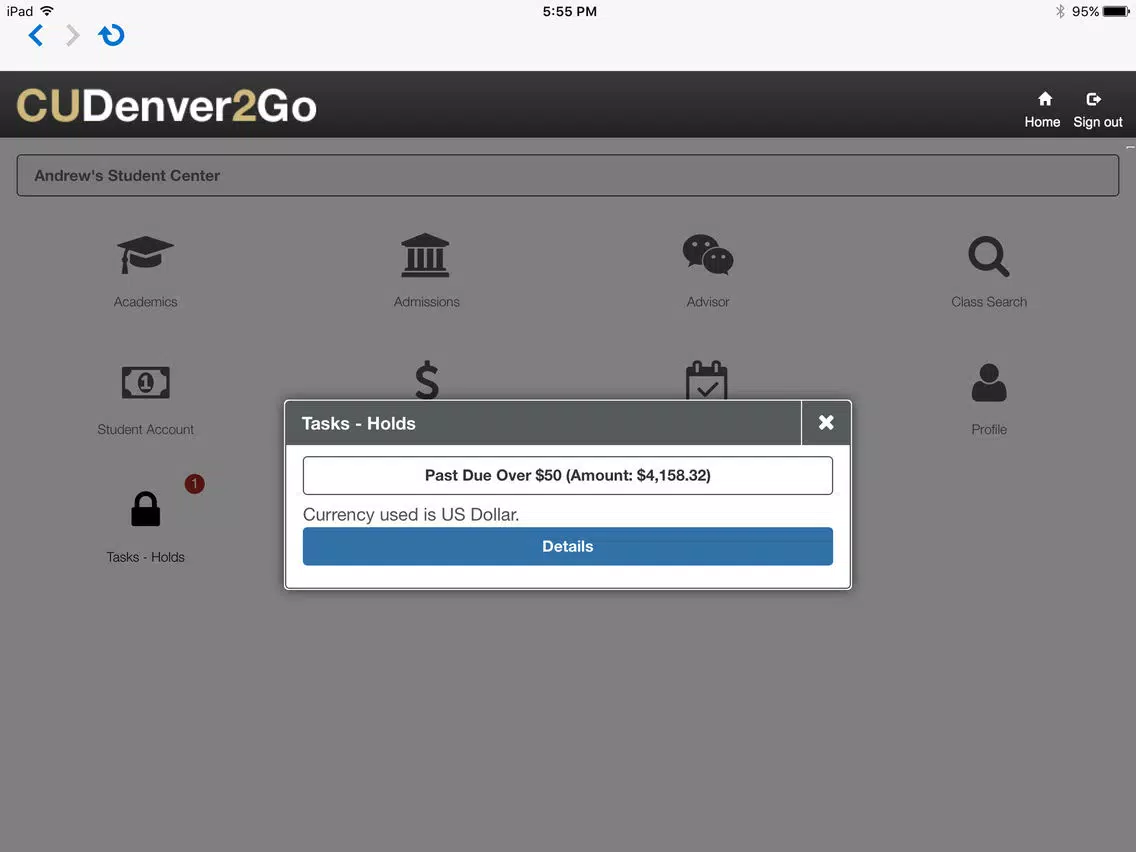Click the Student Account label
The width and height of the screenshot is (1136, 852).
pos(146,430)
